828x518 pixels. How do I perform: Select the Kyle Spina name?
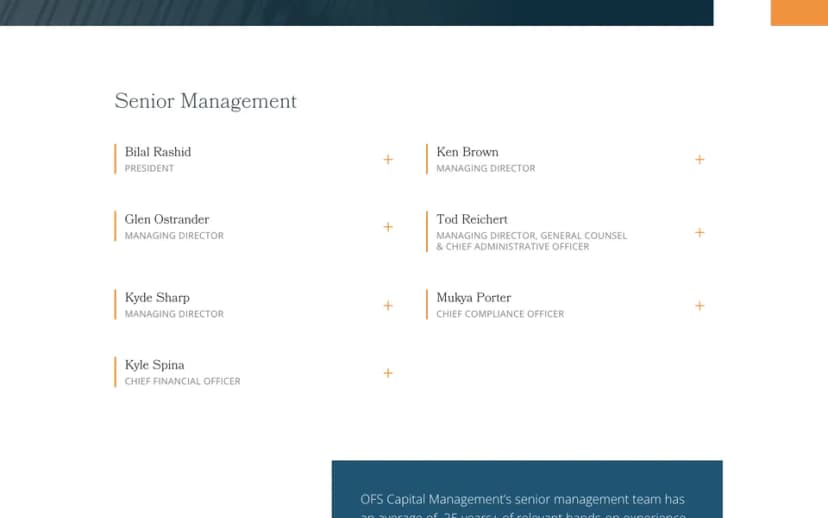[154, 365]
